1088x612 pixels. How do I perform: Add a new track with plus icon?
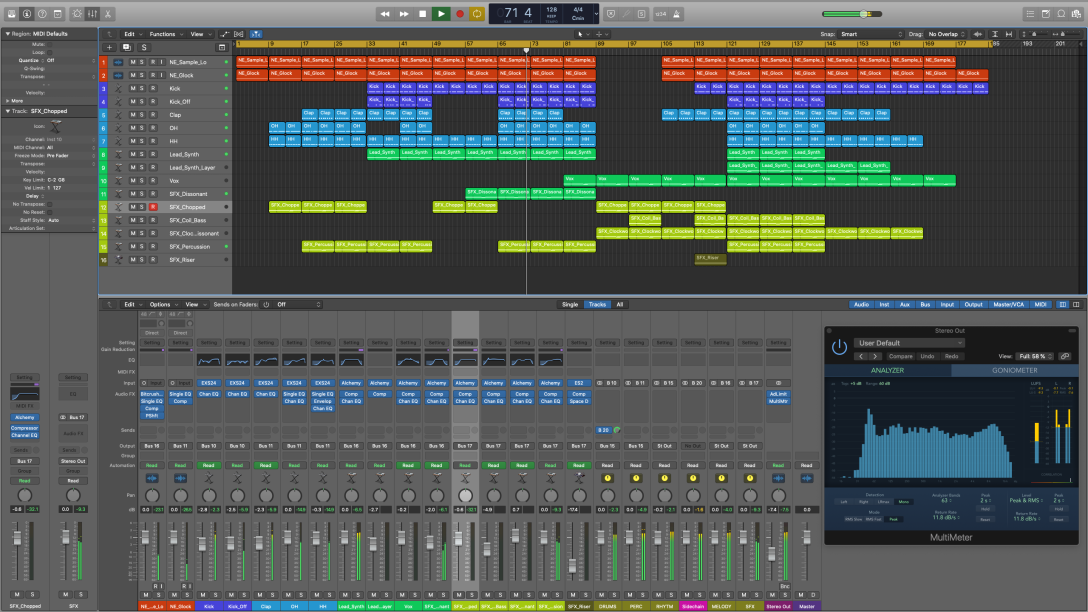(x=109, y=47)
